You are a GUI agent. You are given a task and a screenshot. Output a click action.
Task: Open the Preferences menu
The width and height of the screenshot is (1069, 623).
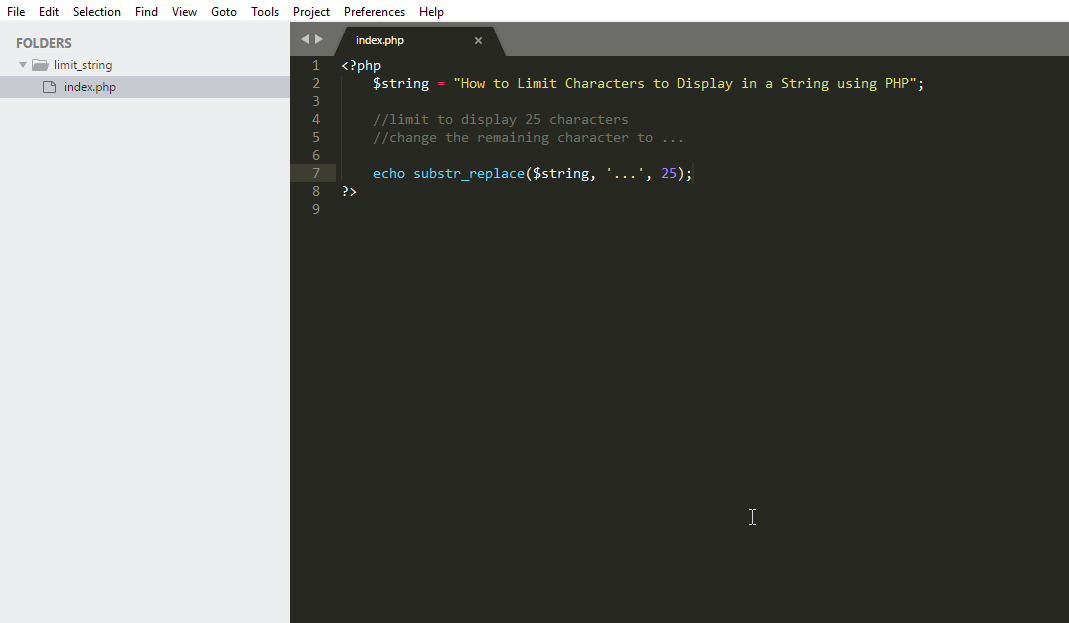point(373,11)
